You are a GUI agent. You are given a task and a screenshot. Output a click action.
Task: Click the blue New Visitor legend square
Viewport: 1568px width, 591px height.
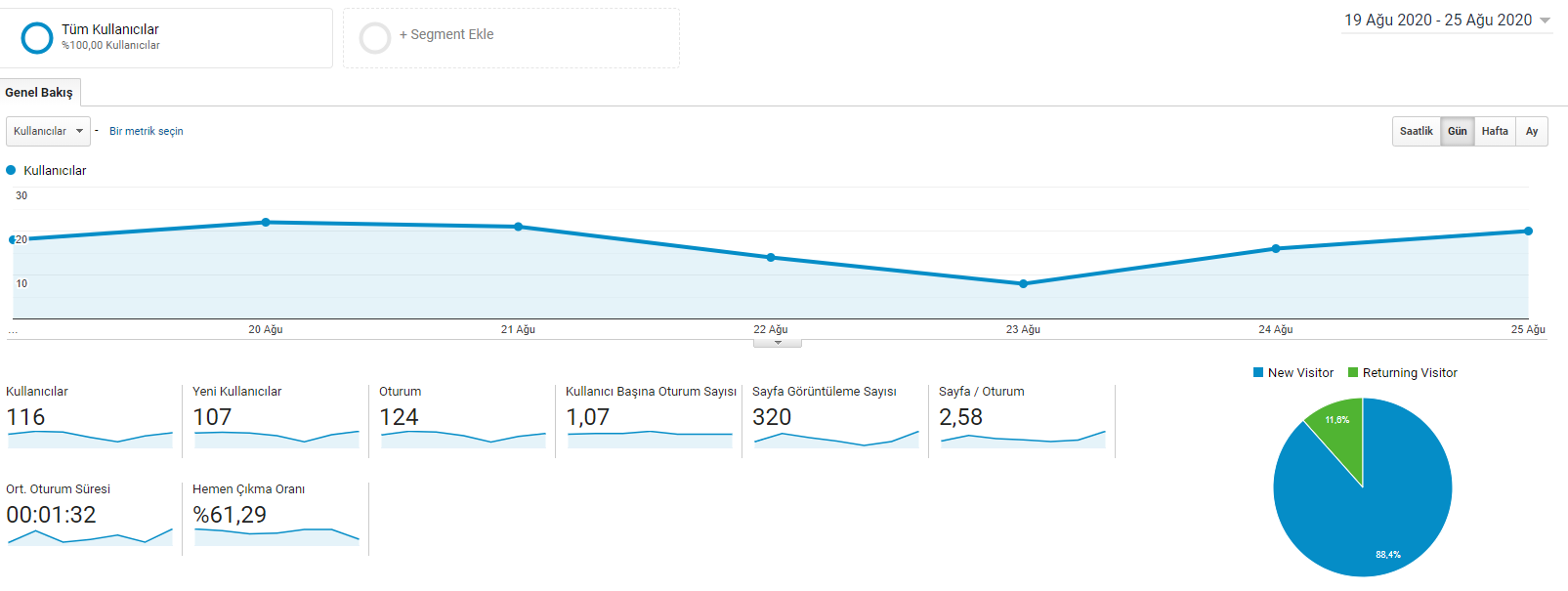tap(1258, 372)
